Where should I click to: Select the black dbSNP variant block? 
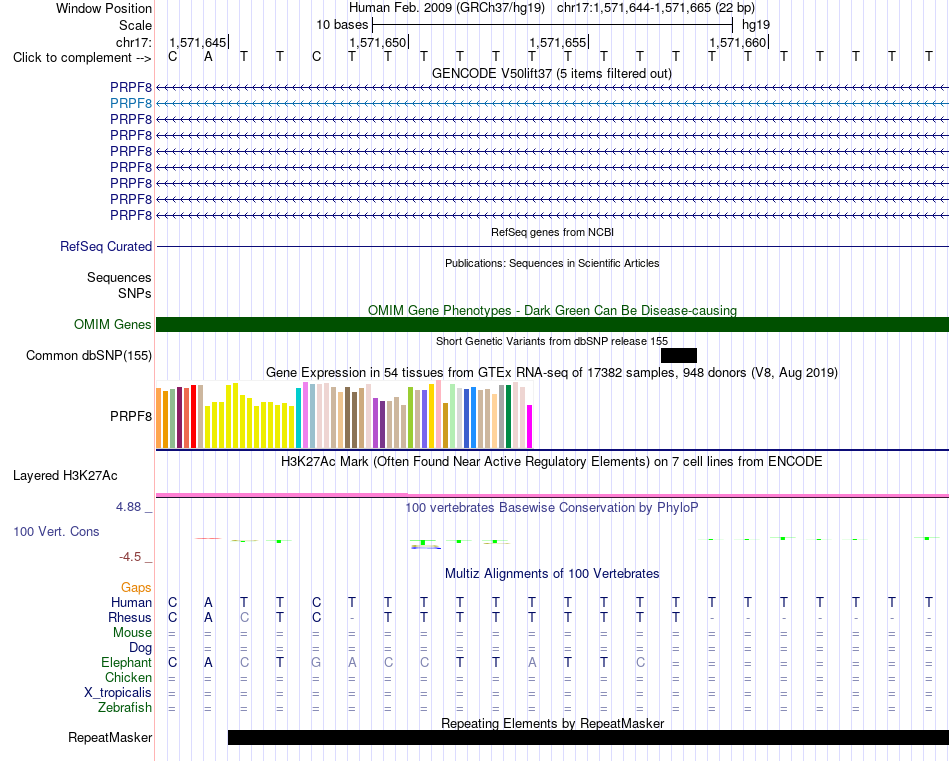tap(679, 356)
